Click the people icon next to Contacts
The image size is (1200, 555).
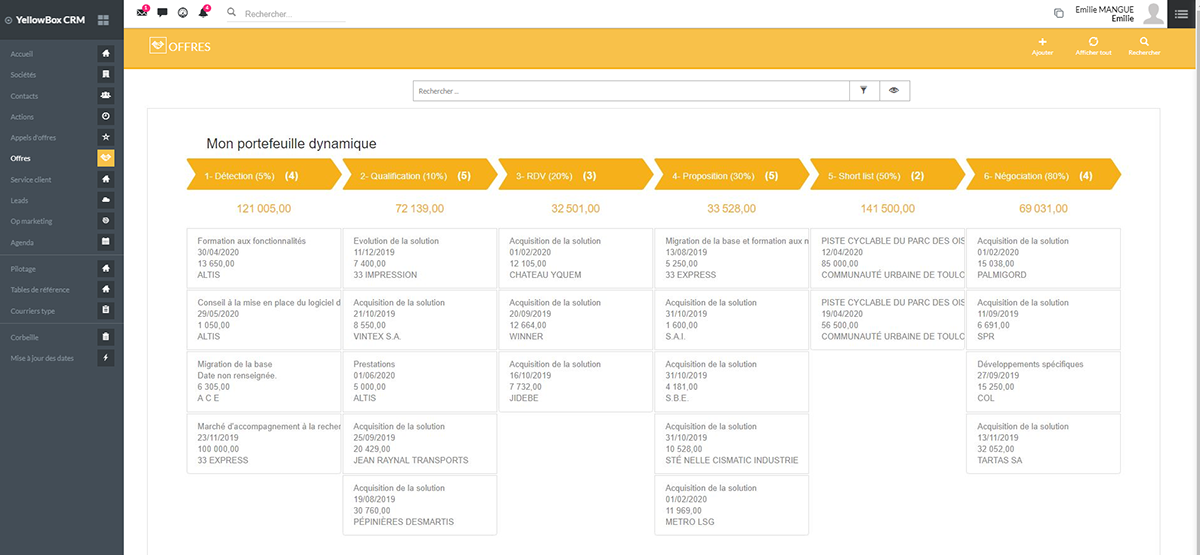(106, 96)
